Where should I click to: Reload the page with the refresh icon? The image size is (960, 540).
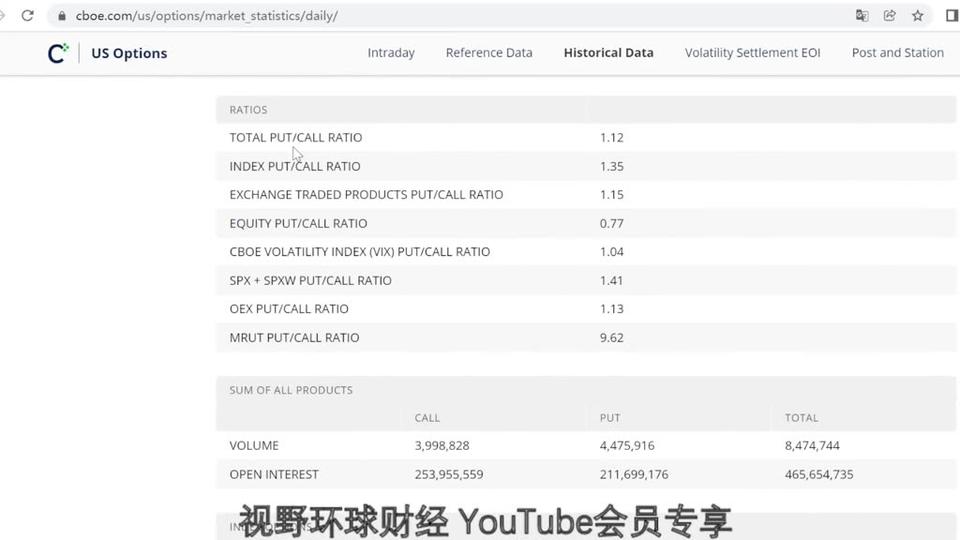[x=27, y=16]
